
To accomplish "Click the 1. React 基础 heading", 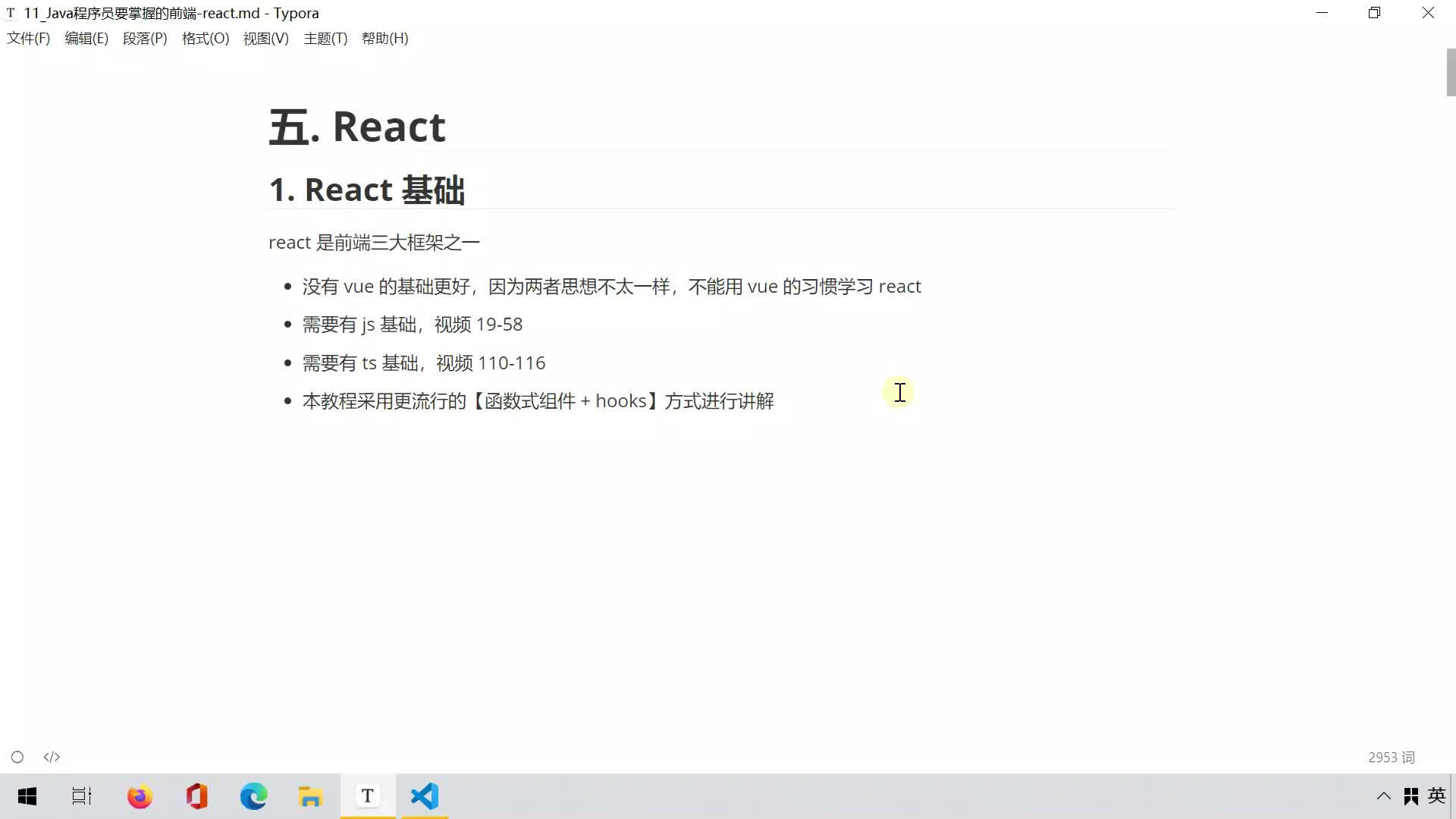I will click(x=367, y=190).
